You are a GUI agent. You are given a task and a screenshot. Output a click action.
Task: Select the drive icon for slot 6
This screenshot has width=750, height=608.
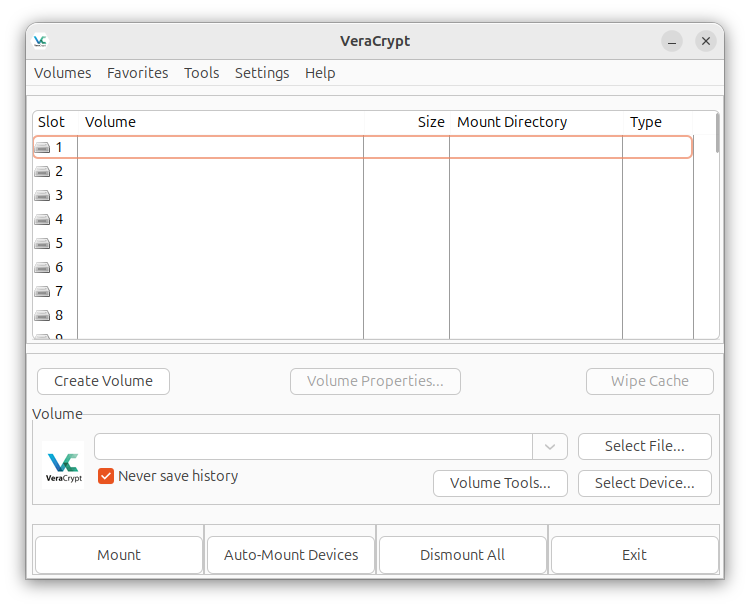point(42,267)
